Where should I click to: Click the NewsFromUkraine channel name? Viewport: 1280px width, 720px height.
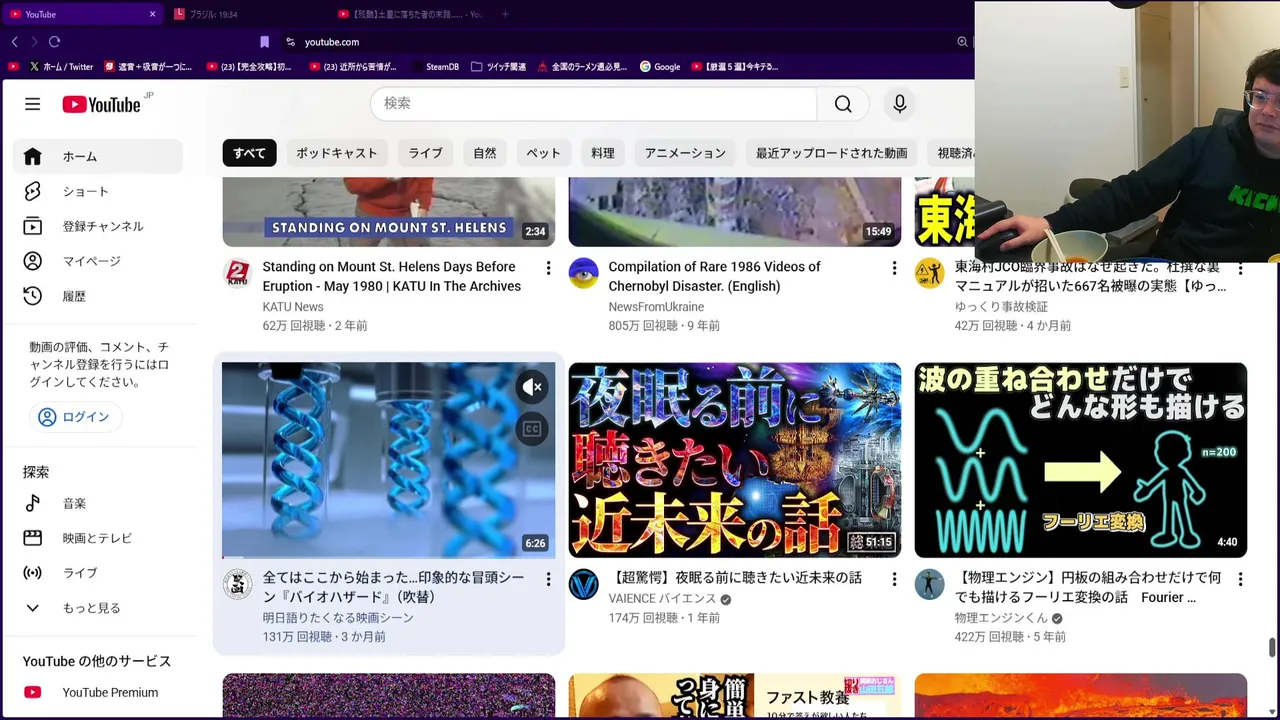pyautogui.click(x=656, y=307)
